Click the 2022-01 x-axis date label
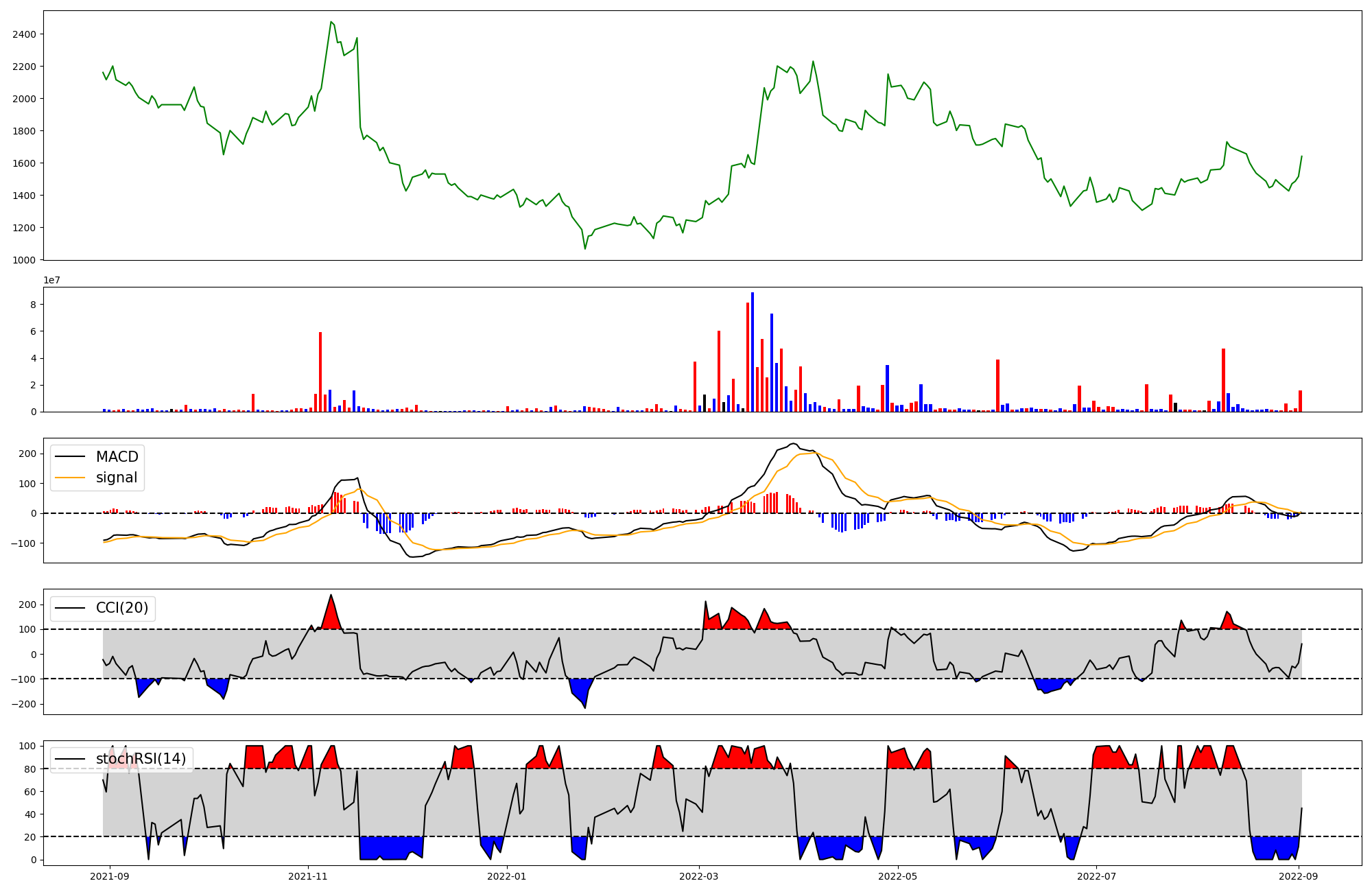 pos(507,876)
